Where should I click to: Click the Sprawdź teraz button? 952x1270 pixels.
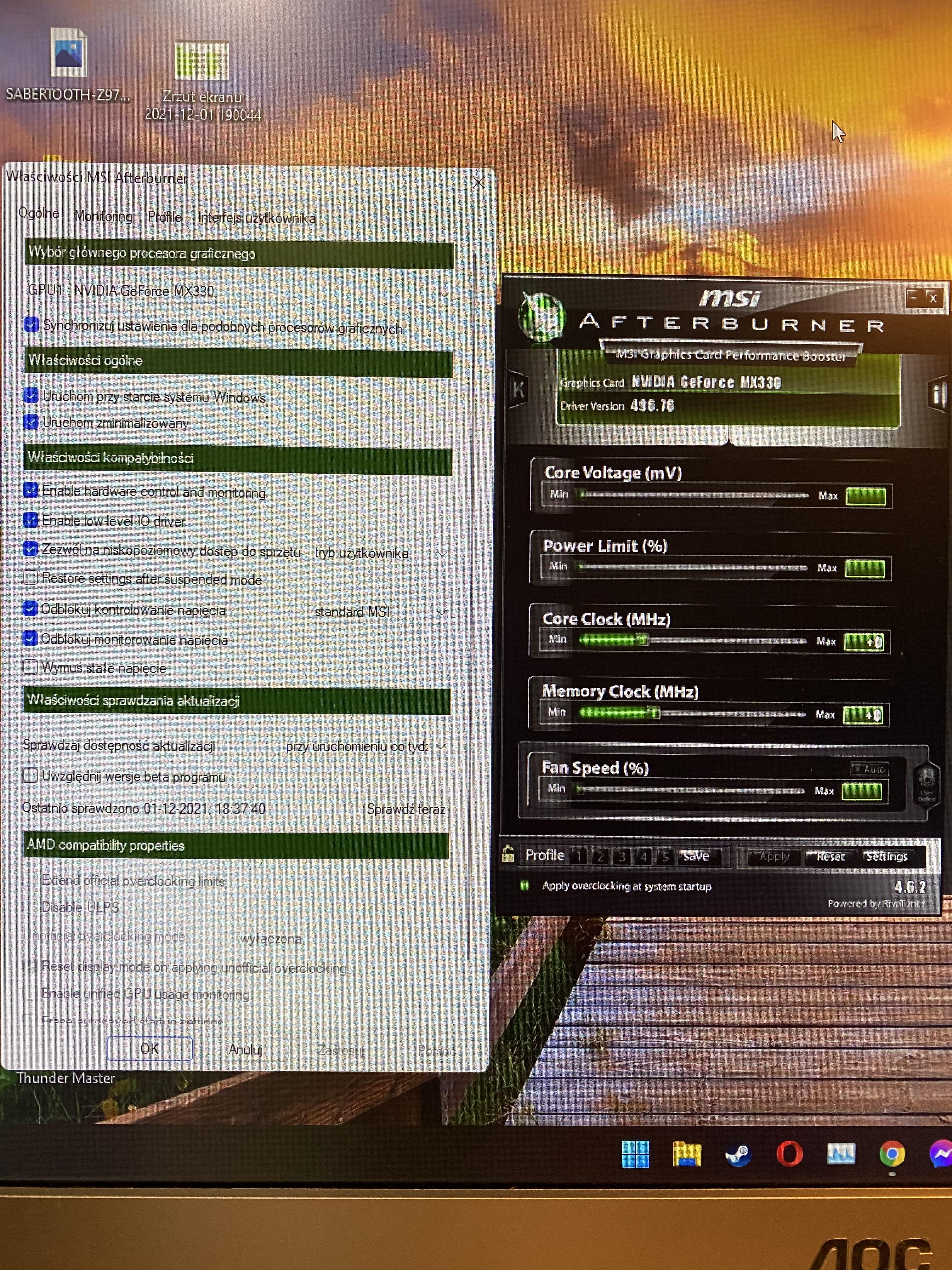tap(406, 809)
